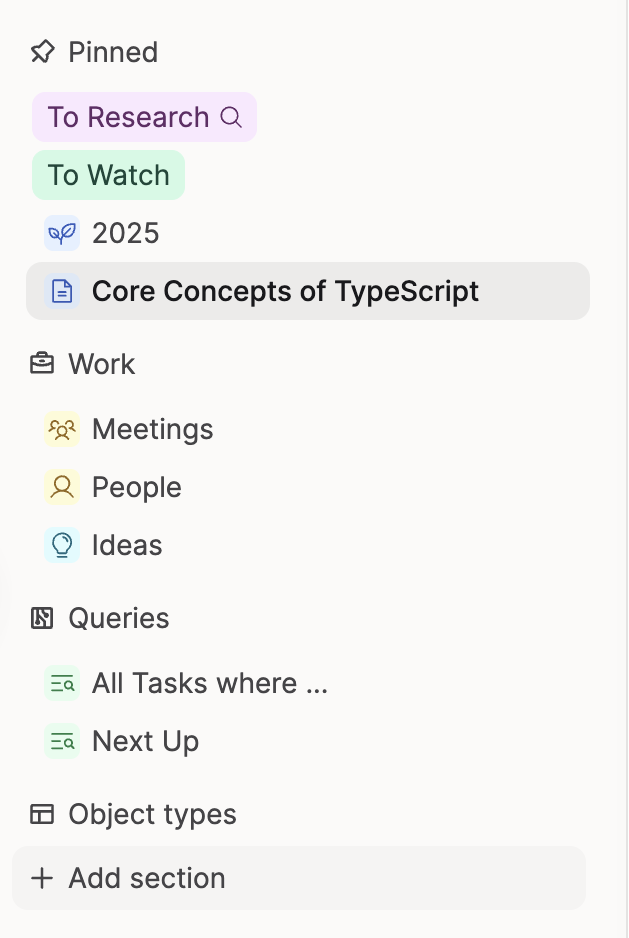Click the lightbulb icon next to Ideas
Screen dimensions: 629x938
[x=62, y=545]
